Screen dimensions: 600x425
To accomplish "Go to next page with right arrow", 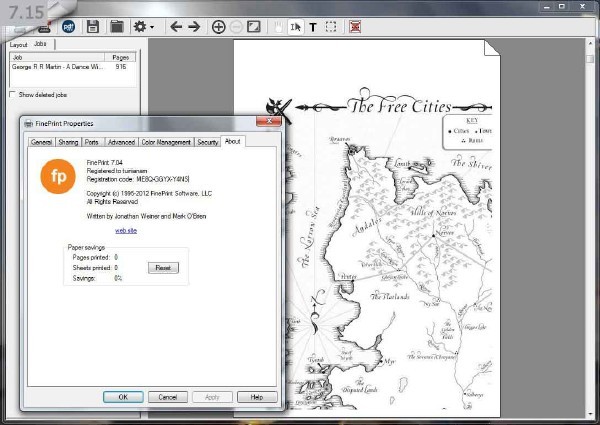I will tap(194, 27).
